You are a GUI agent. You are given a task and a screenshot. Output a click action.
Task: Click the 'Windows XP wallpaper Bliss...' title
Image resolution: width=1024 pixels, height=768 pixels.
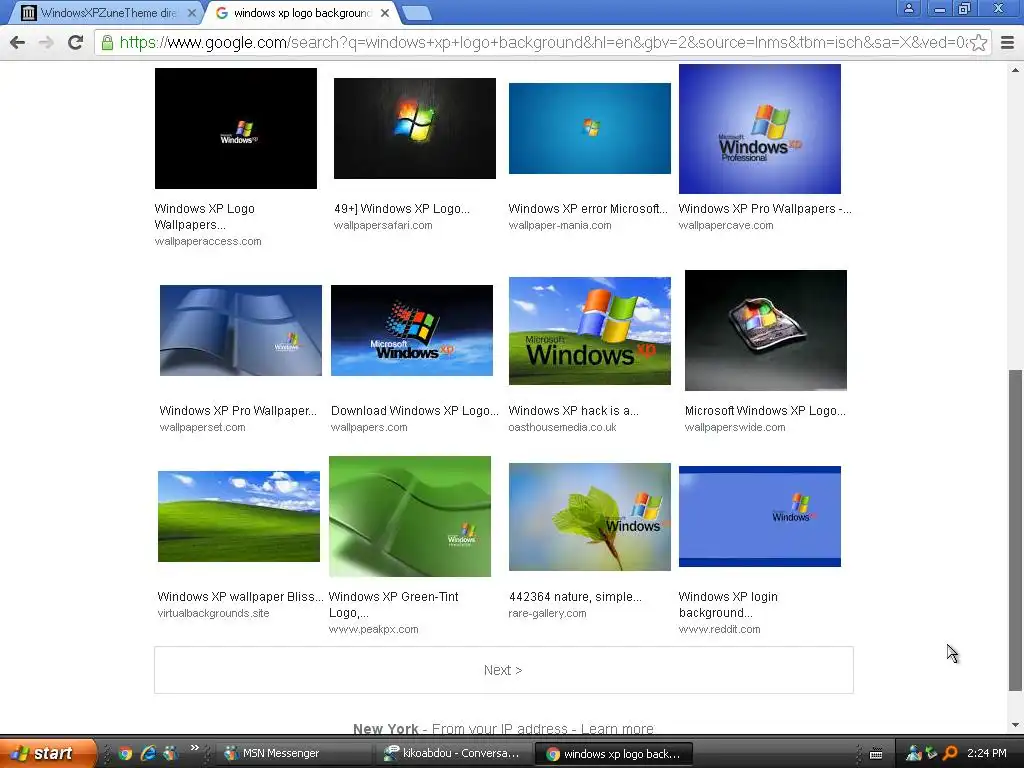click(x=240, y=597)
